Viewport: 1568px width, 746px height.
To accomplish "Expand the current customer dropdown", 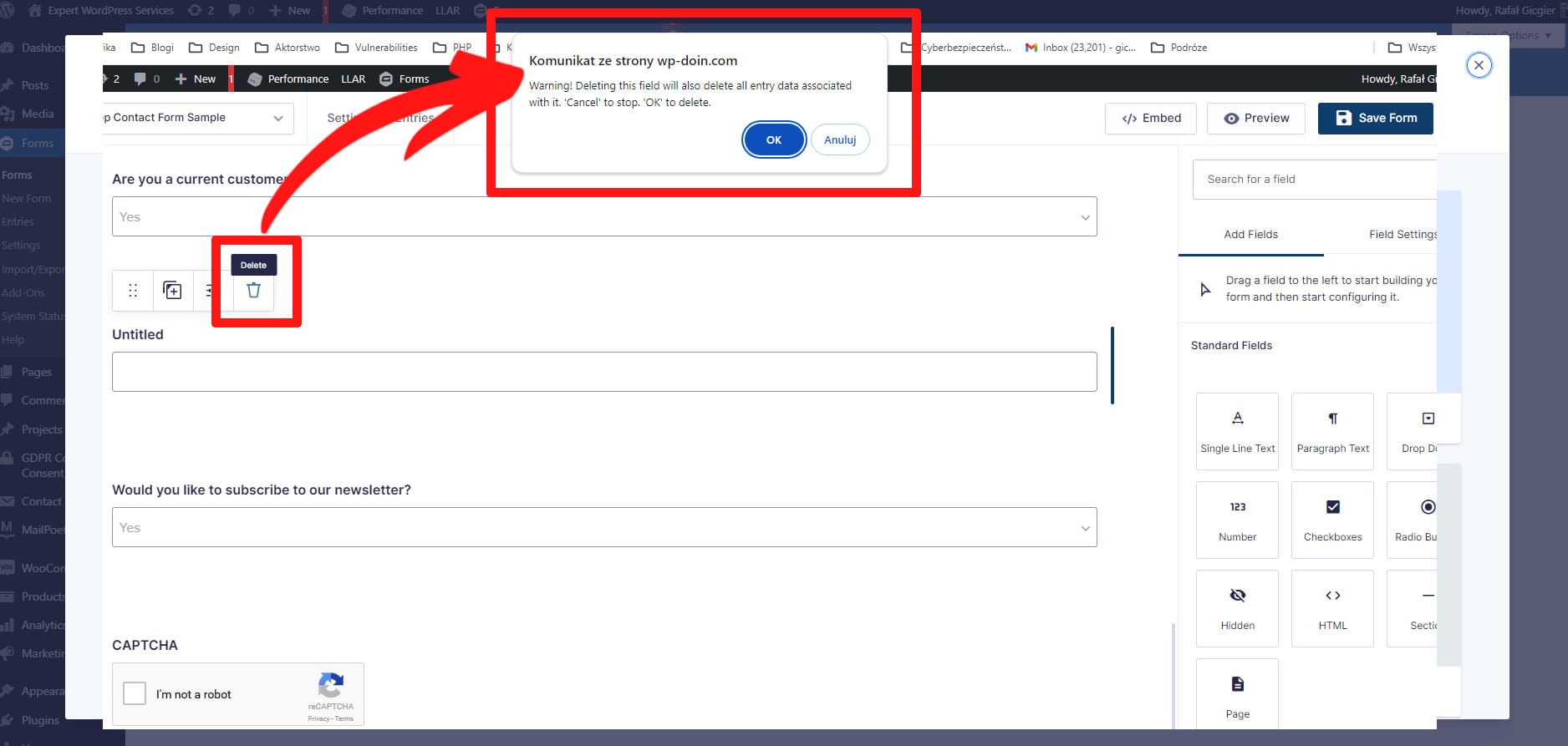I will (603, 217).
